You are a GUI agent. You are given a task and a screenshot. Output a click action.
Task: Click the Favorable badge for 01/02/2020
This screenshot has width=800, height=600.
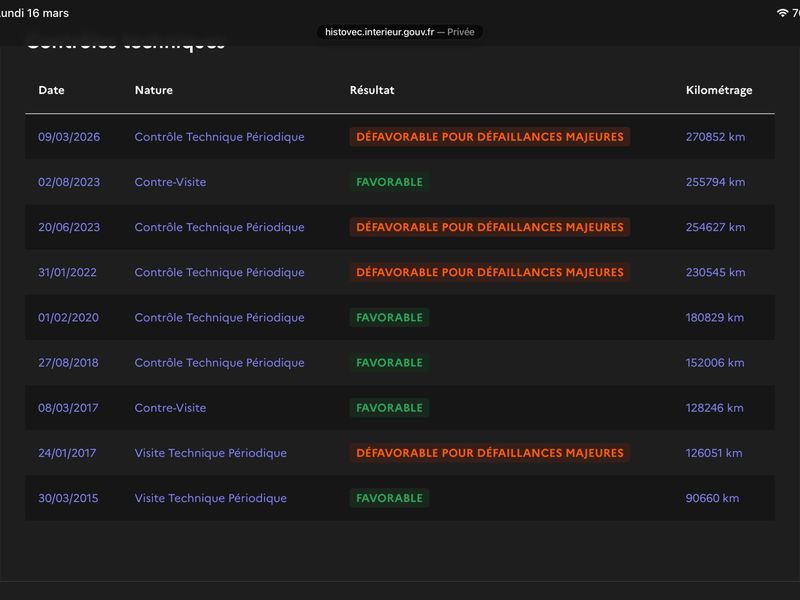point(389,317)
